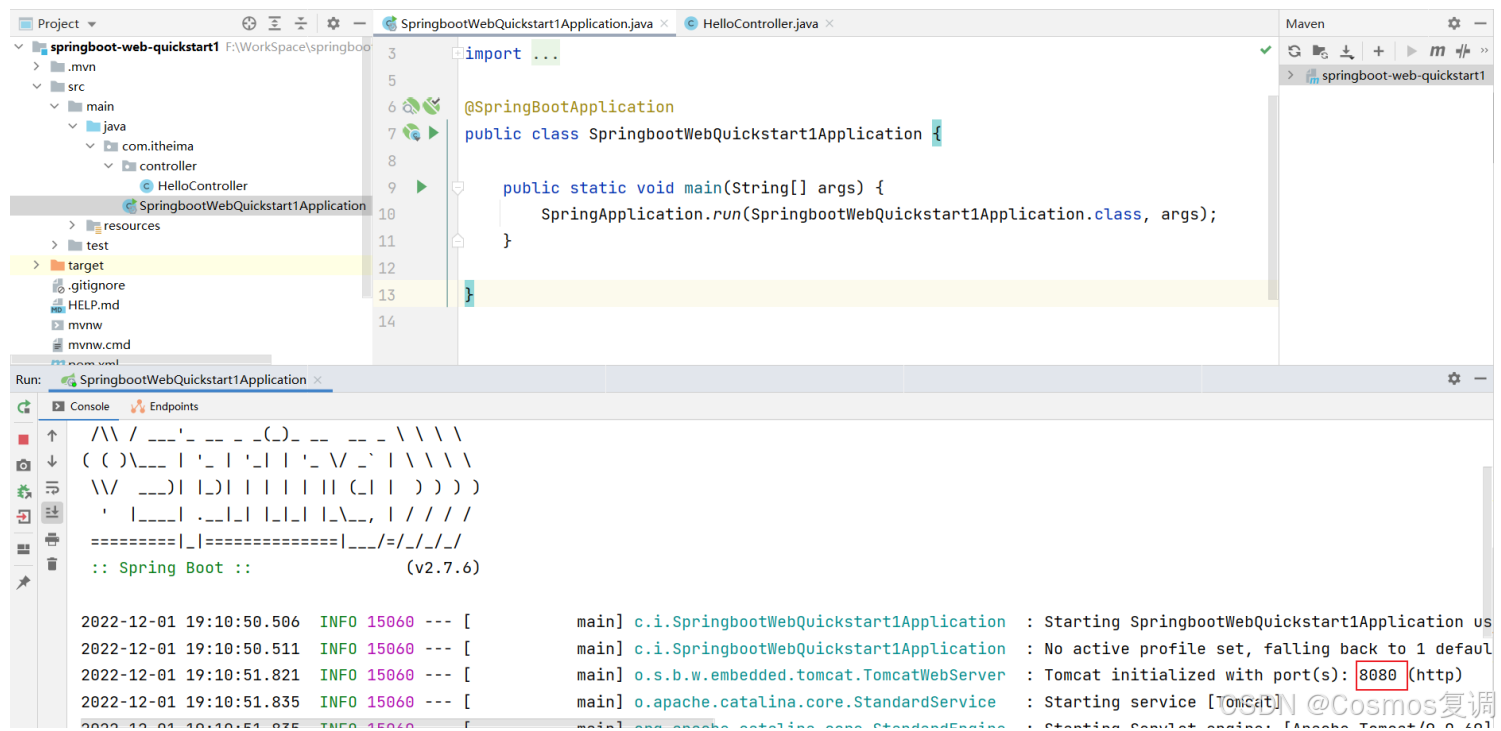Collapse the controller package
This screenshot has width=1501, height=731.
109,166
